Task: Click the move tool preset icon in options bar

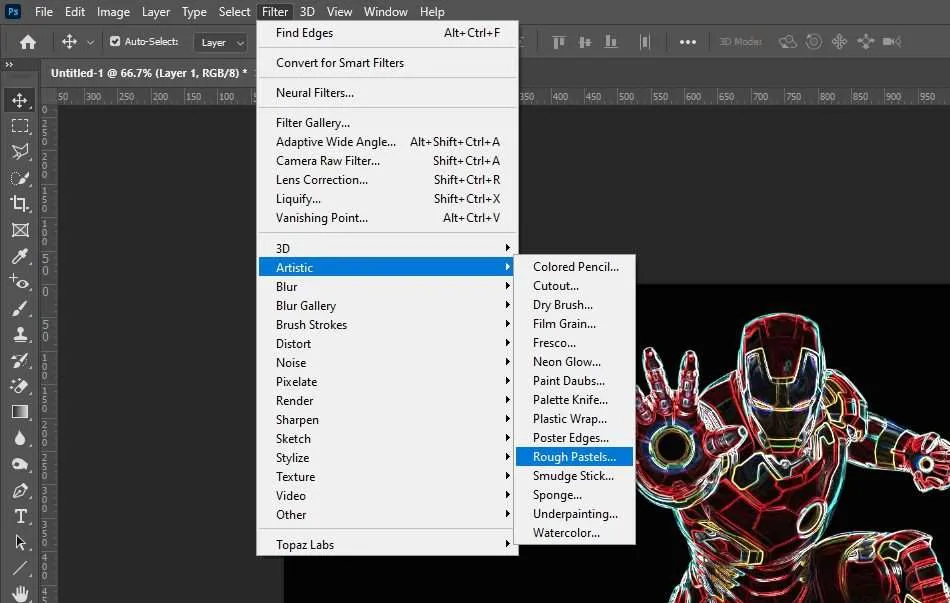Action: (69, 41)
